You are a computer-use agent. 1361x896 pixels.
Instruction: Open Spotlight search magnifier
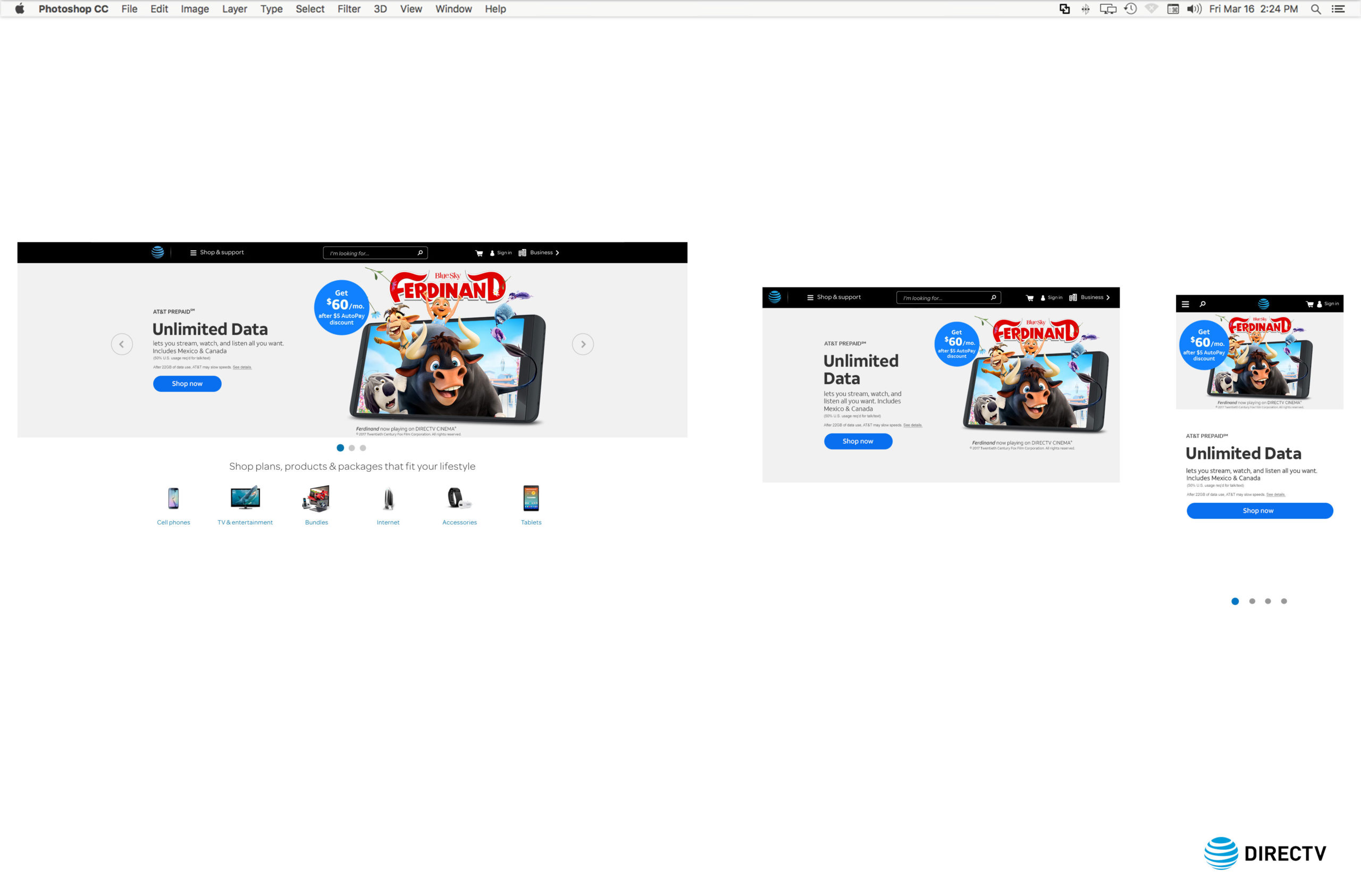coord(1315,9)
